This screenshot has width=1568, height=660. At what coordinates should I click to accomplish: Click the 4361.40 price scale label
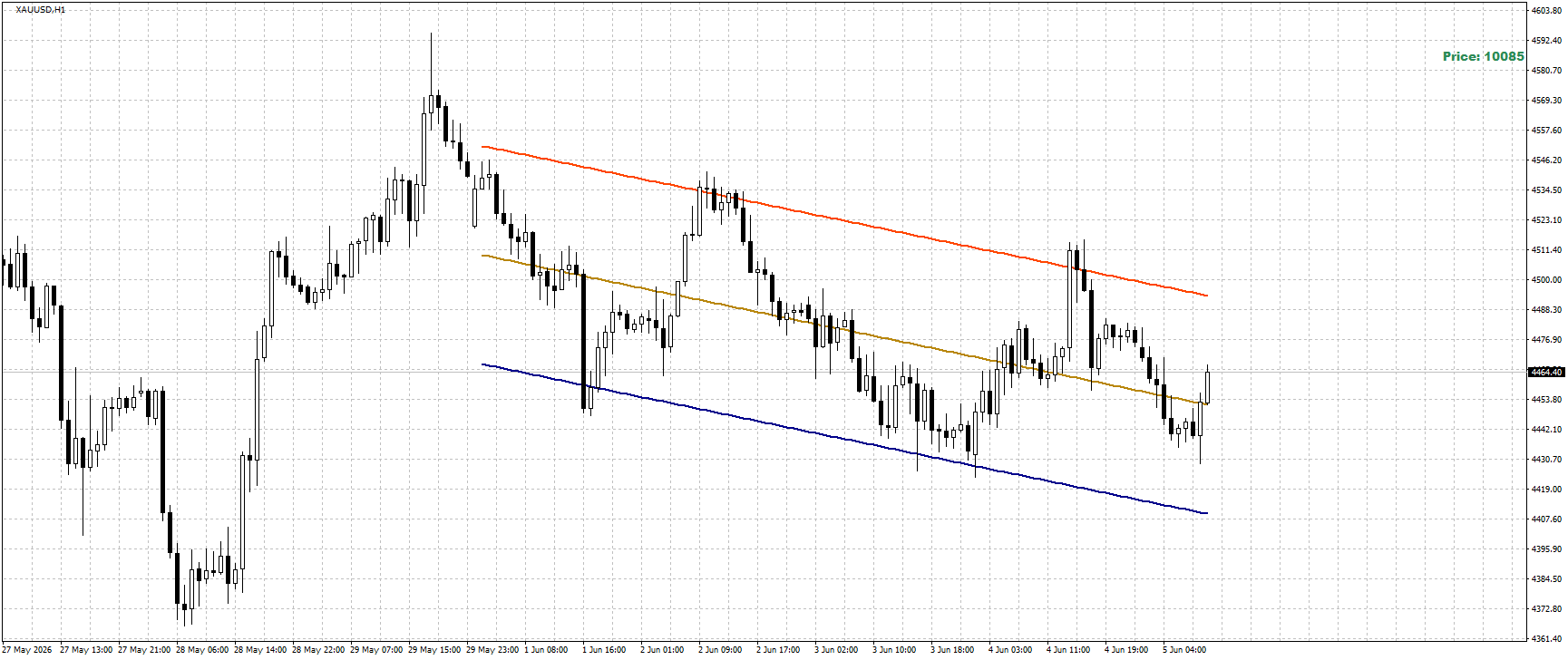coord(1545,639)
